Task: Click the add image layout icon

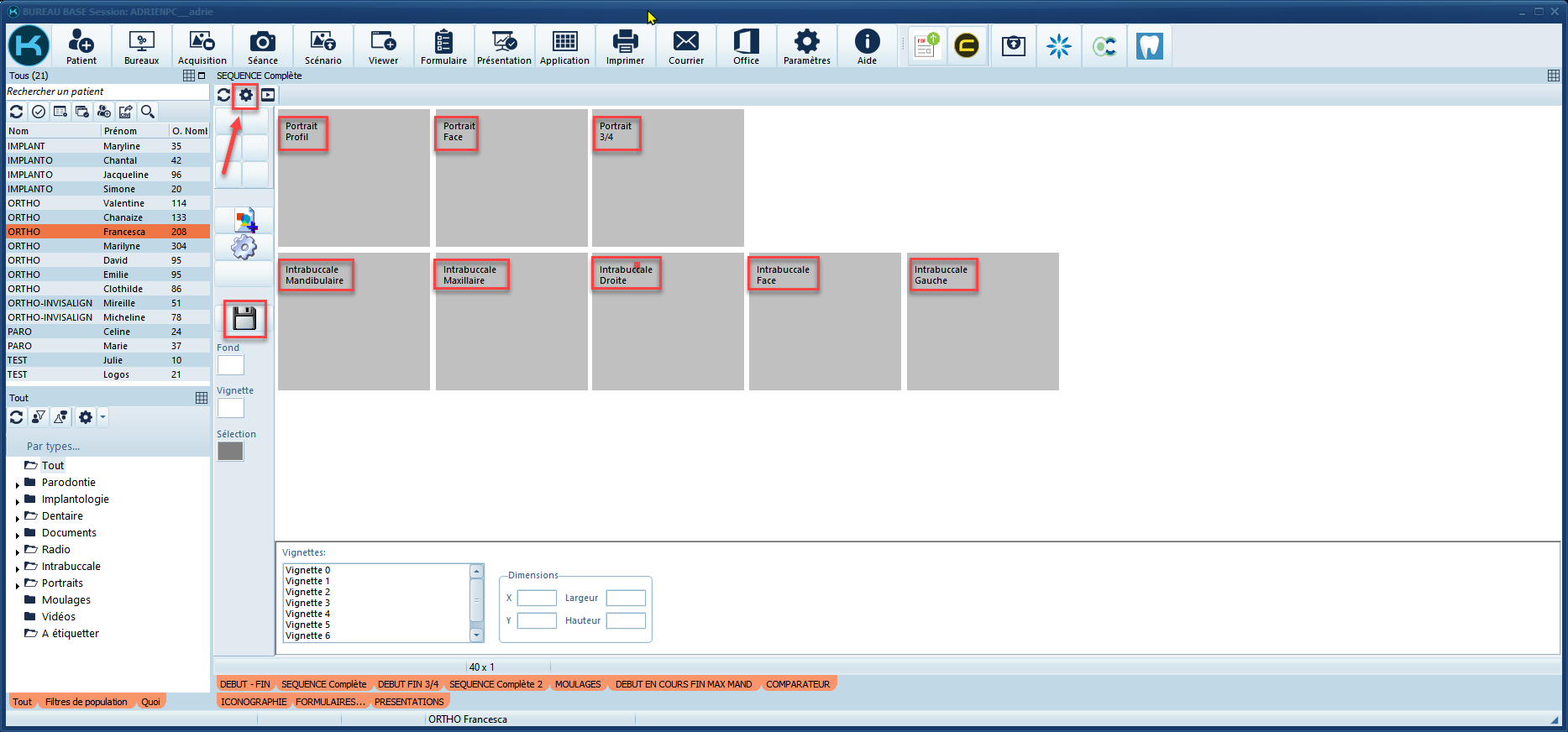Action: click(x=244, y=220)
